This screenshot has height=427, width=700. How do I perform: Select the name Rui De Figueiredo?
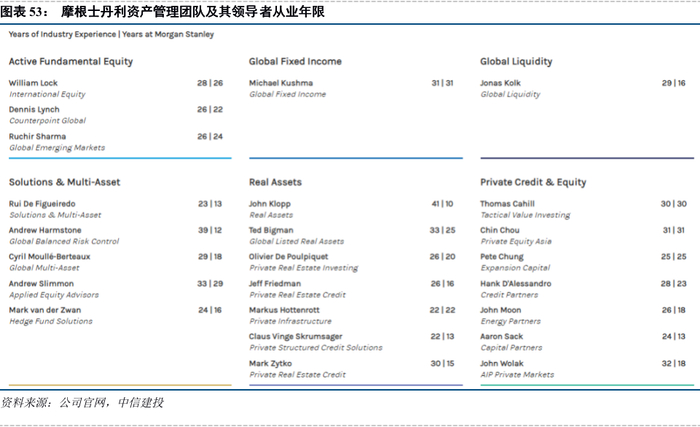(42, 204)
